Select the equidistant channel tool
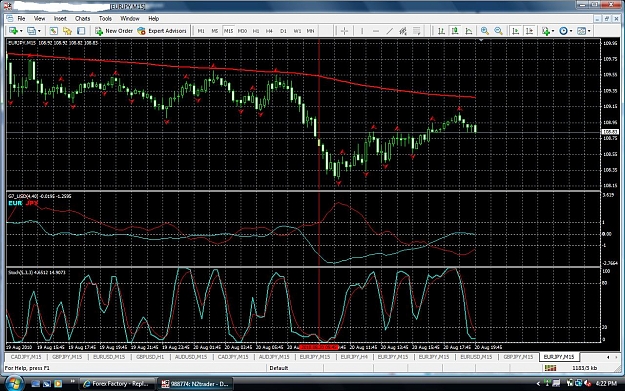Image resolution: width=625 pixels, height=391 pixels. click(403, 31)
